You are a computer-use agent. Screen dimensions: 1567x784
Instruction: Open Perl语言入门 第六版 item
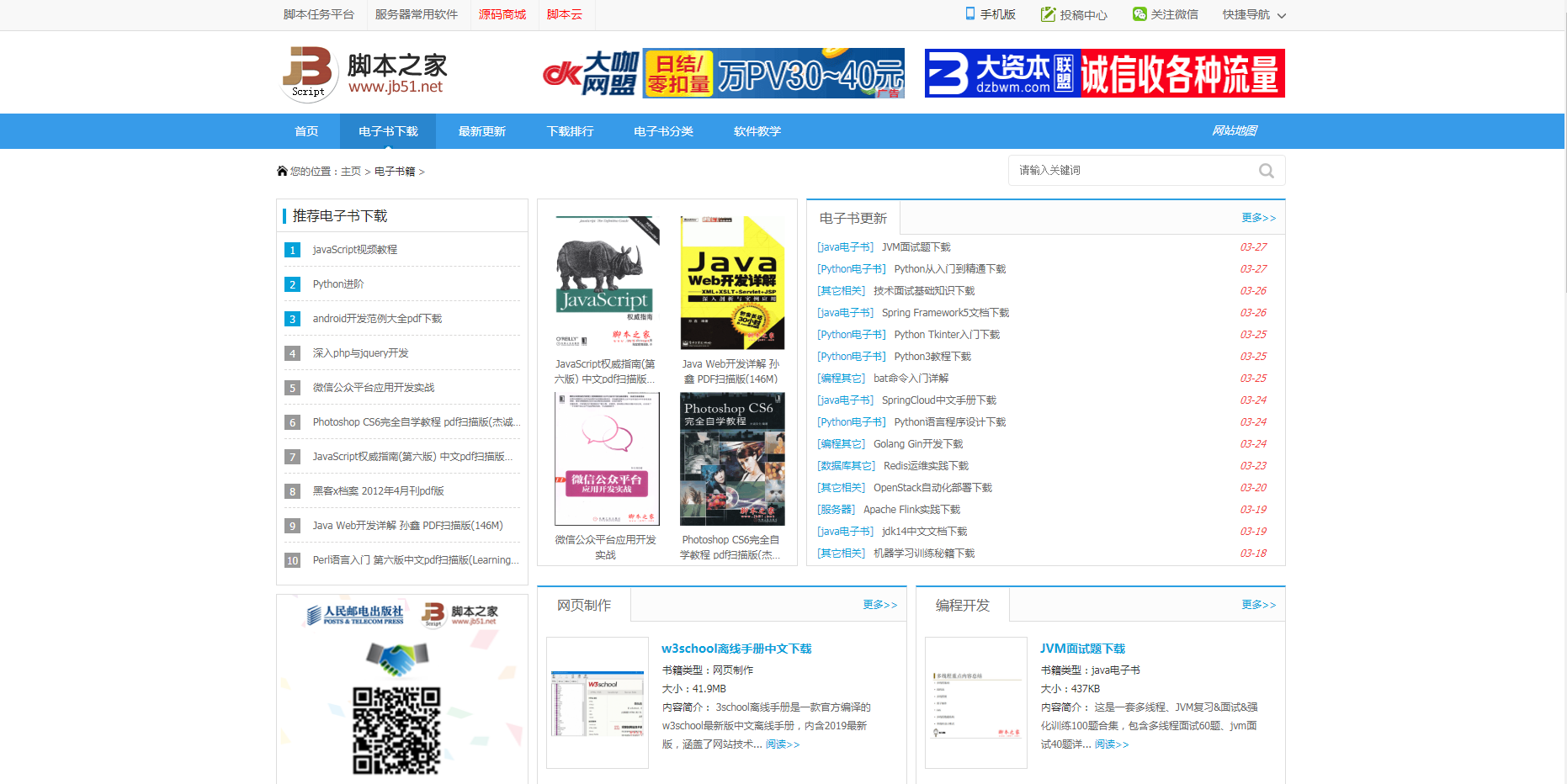pyautogui.click(x=416, y=560)
